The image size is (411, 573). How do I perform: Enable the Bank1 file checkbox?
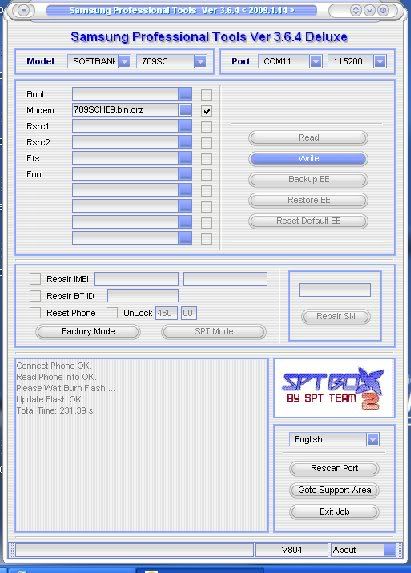(x=206, y=127)
